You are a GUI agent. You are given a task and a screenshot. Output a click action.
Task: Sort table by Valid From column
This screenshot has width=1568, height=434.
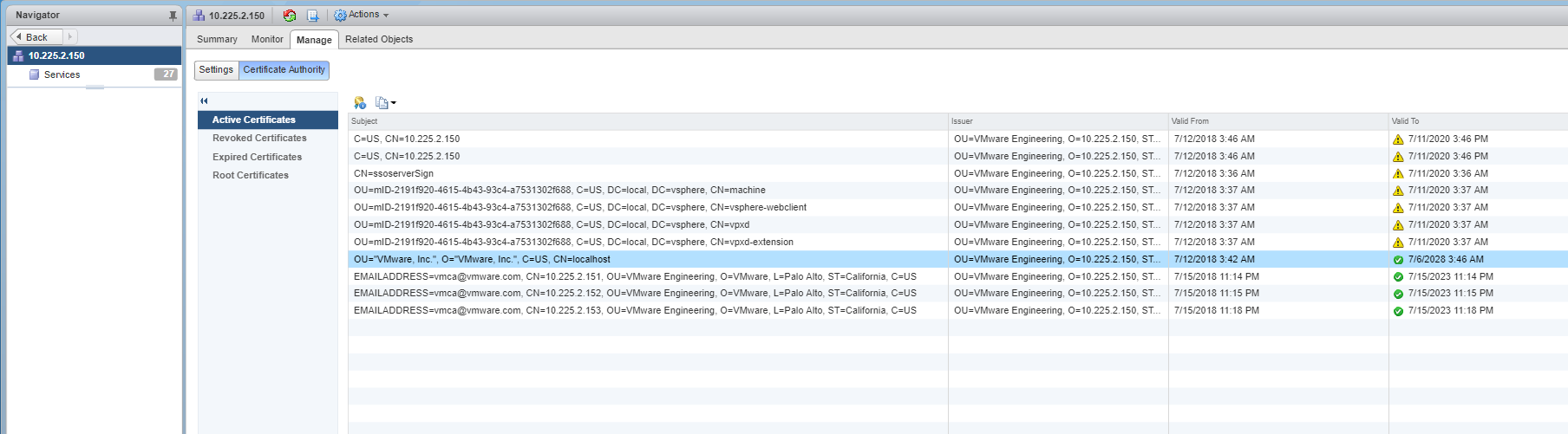[x=1278, y=121]
